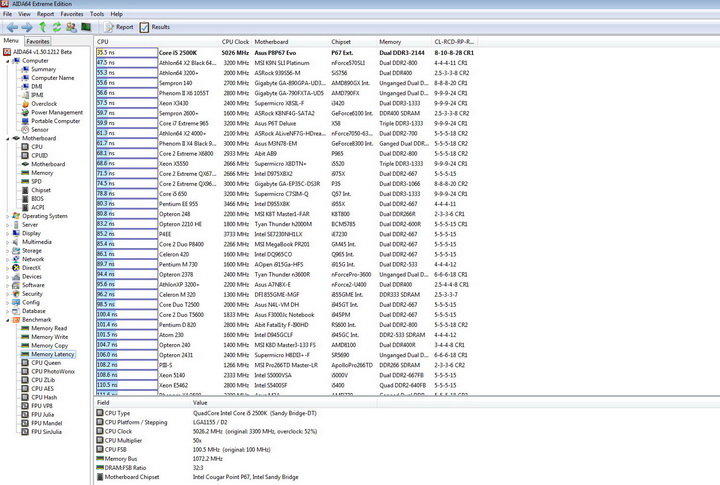Select the Chipset icon in tree
The height and width of the screenshot is (485, 720).
tap(25, 190)
